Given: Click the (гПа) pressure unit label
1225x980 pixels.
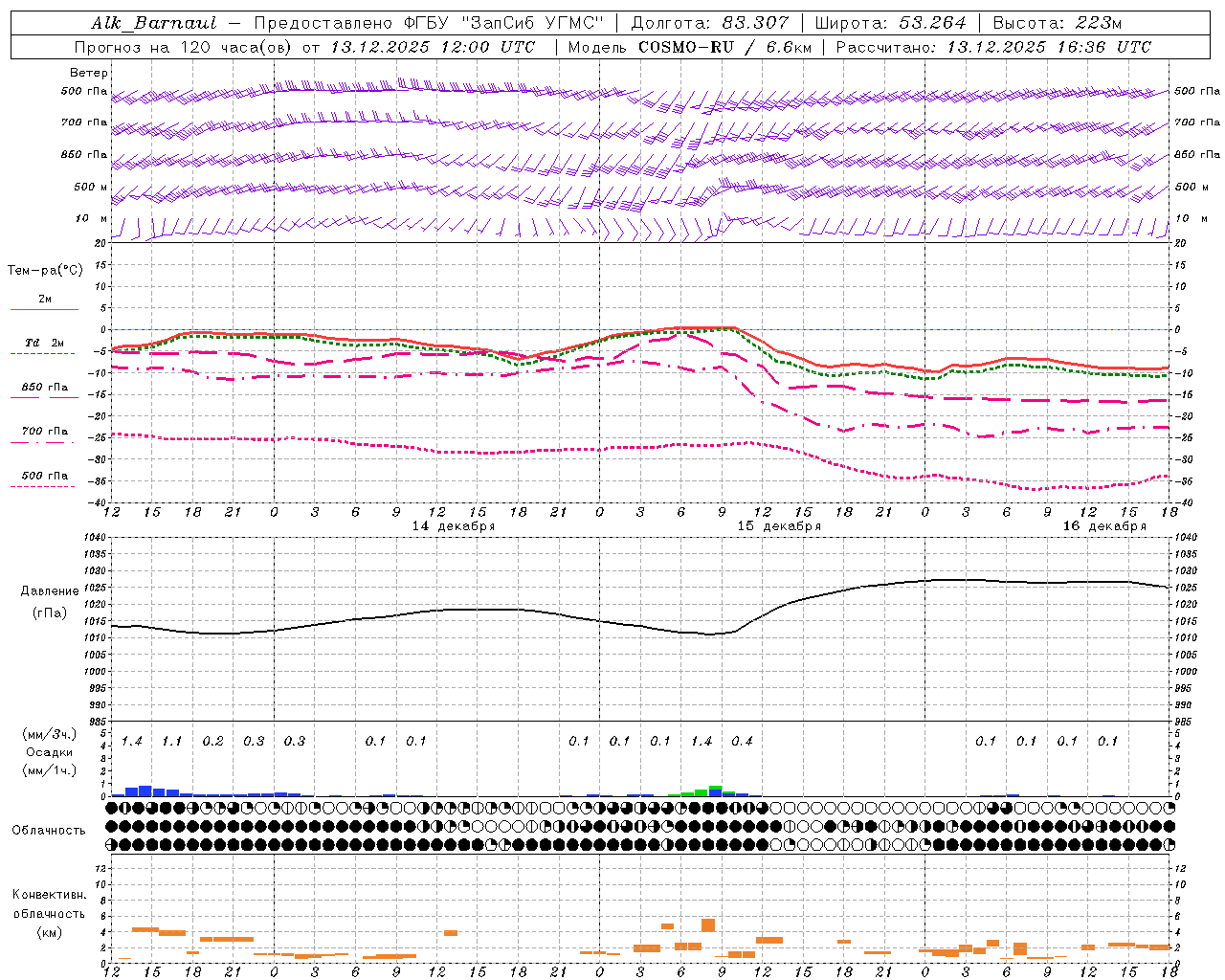Looking at the screenshot, I should (x=50, y=613).
